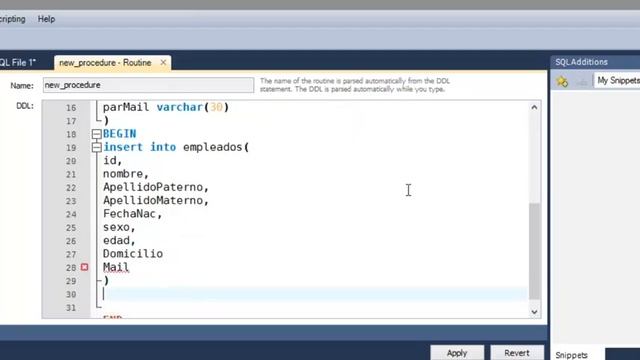Click the 'sexo,' text on line 25

(119, 227)
